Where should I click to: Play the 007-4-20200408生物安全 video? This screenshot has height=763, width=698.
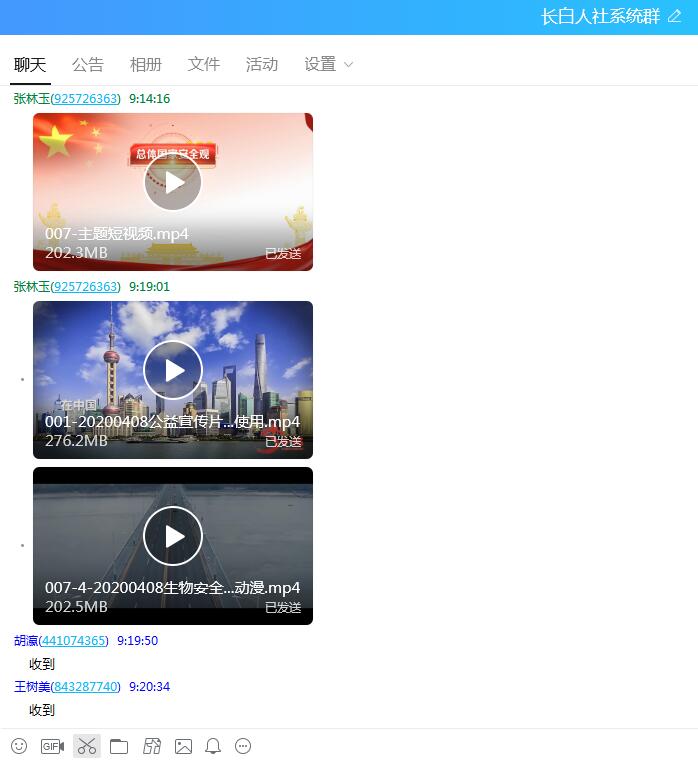pos(173,536)
